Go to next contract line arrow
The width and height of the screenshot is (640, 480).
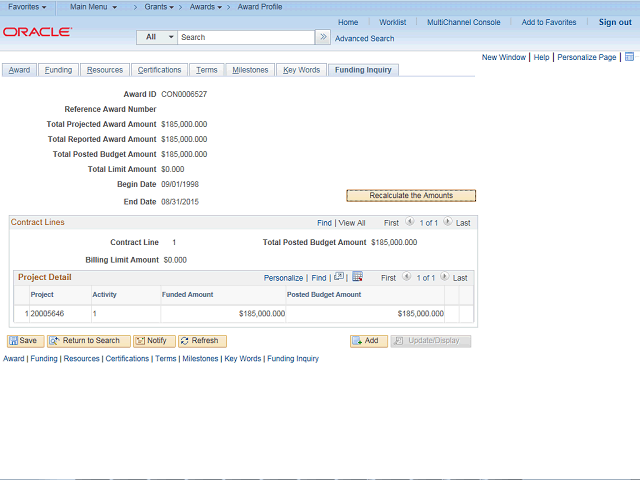pyautogui.click(x=447, y=222)
